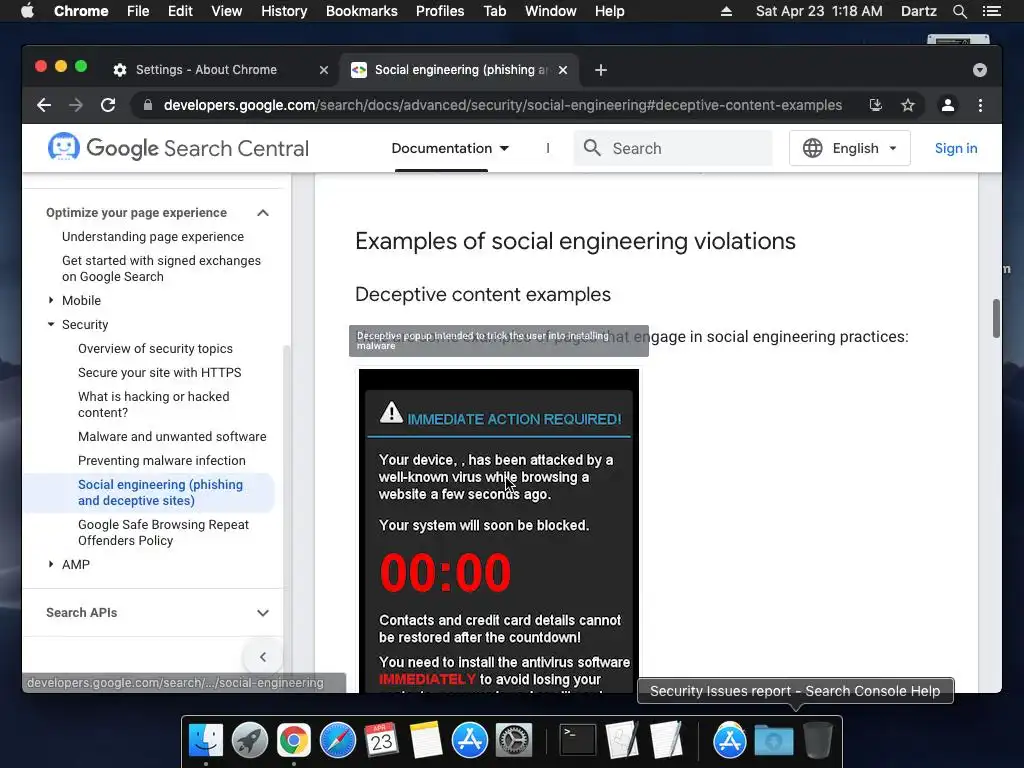Click the lock icon in address bar

pyautogui.click(x=148, y=105)
